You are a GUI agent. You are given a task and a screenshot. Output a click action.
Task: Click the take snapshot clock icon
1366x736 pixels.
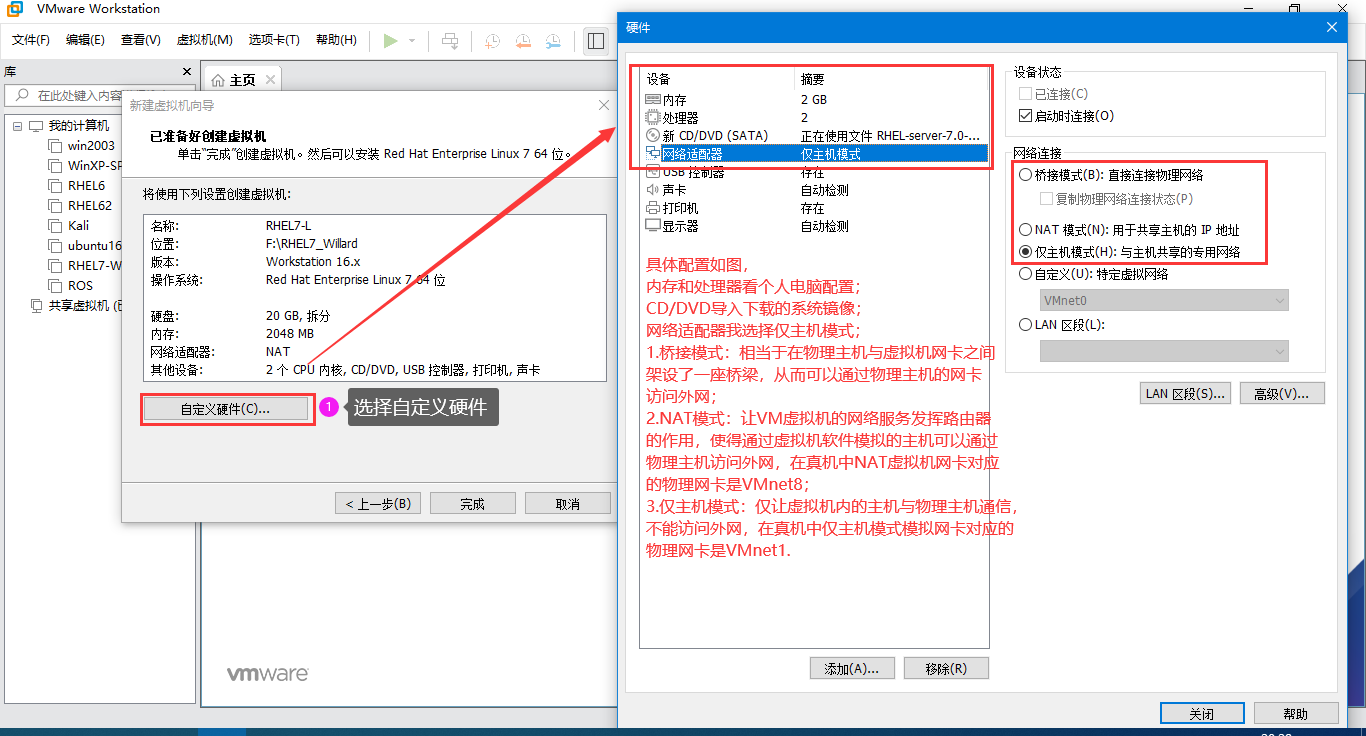pos(492,41)
